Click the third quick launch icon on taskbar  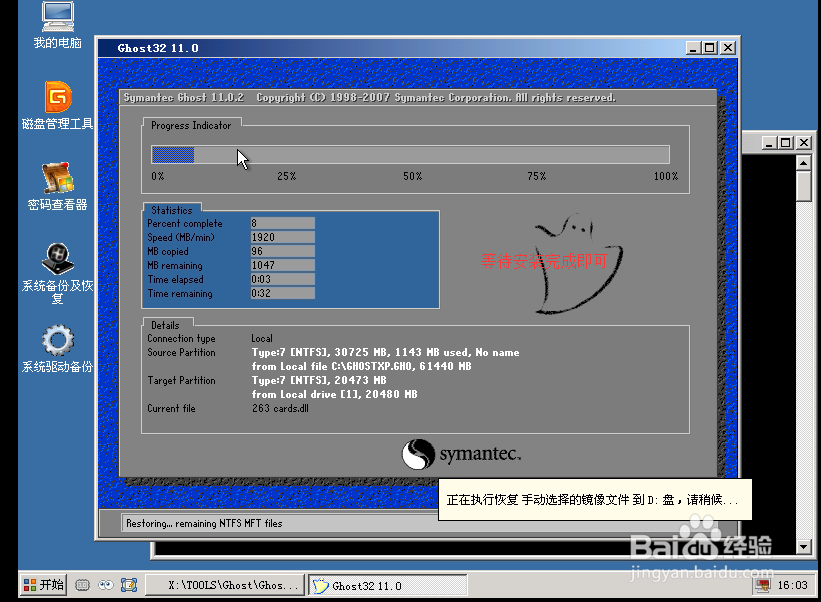(129, 585)
